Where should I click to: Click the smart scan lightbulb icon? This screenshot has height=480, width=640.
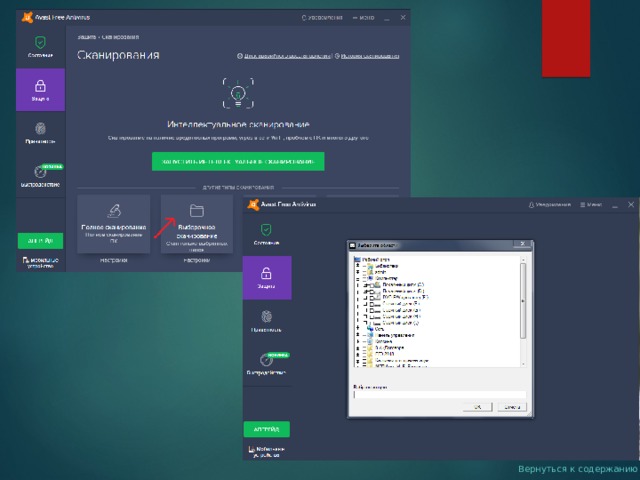click(238, 93)
